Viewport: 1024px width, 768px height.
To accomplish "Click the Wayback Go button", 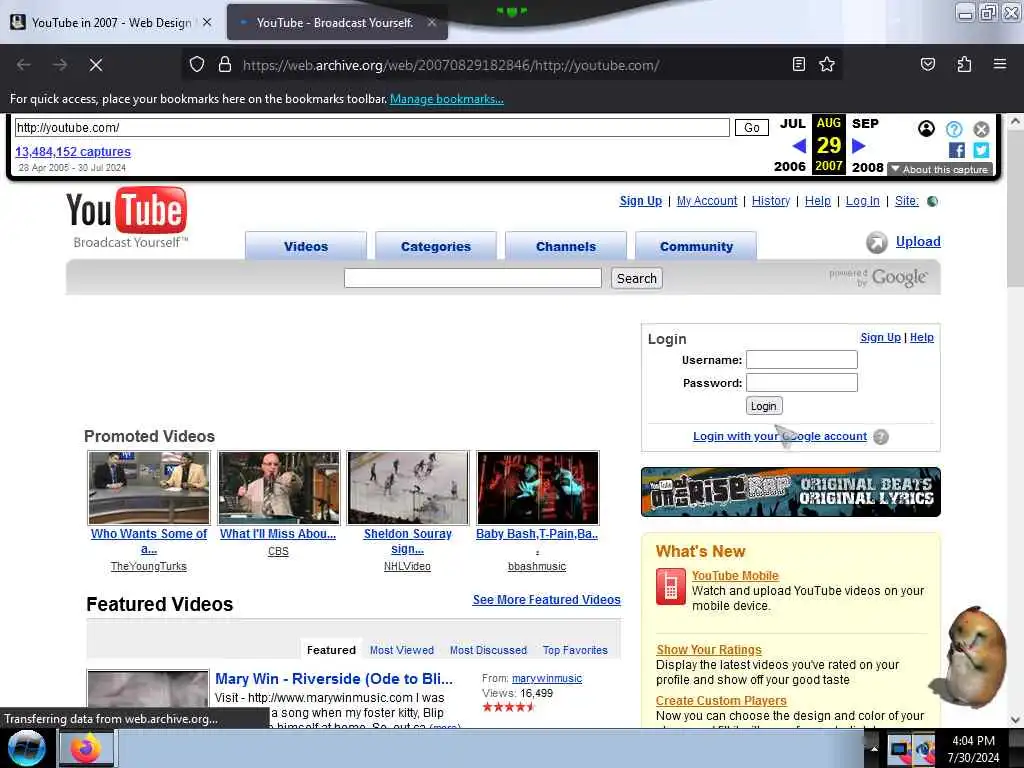I will click(752, 127).
